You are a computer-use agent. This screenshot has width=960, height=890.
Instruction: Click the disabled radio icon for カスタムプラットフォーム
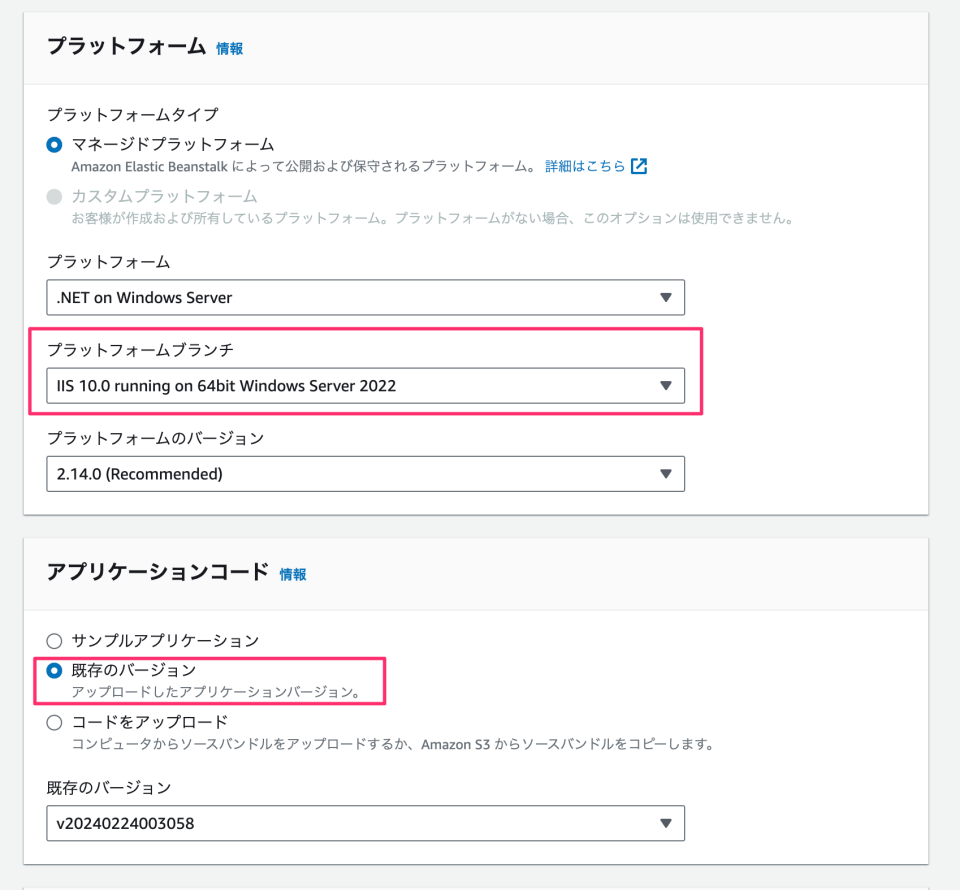click(53, 194)
